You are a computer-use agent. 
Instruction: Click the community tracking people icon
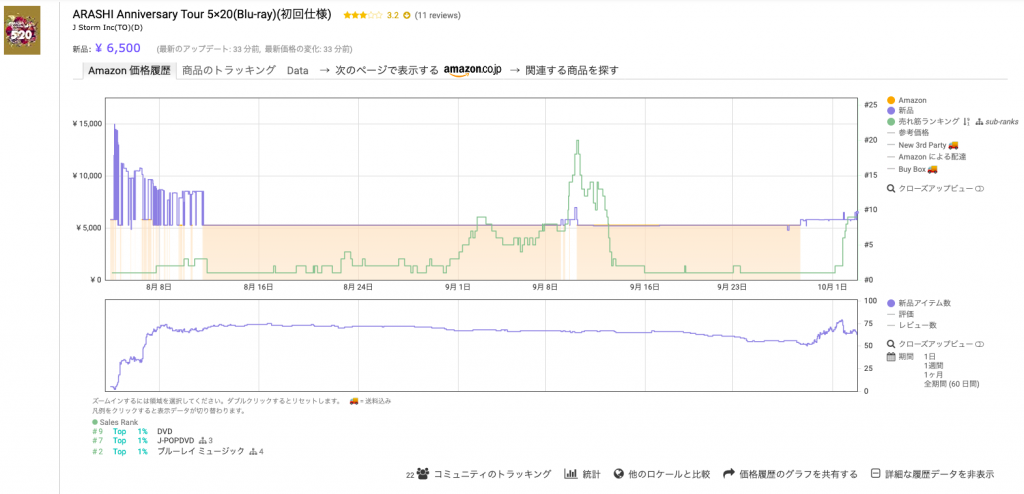423,474
